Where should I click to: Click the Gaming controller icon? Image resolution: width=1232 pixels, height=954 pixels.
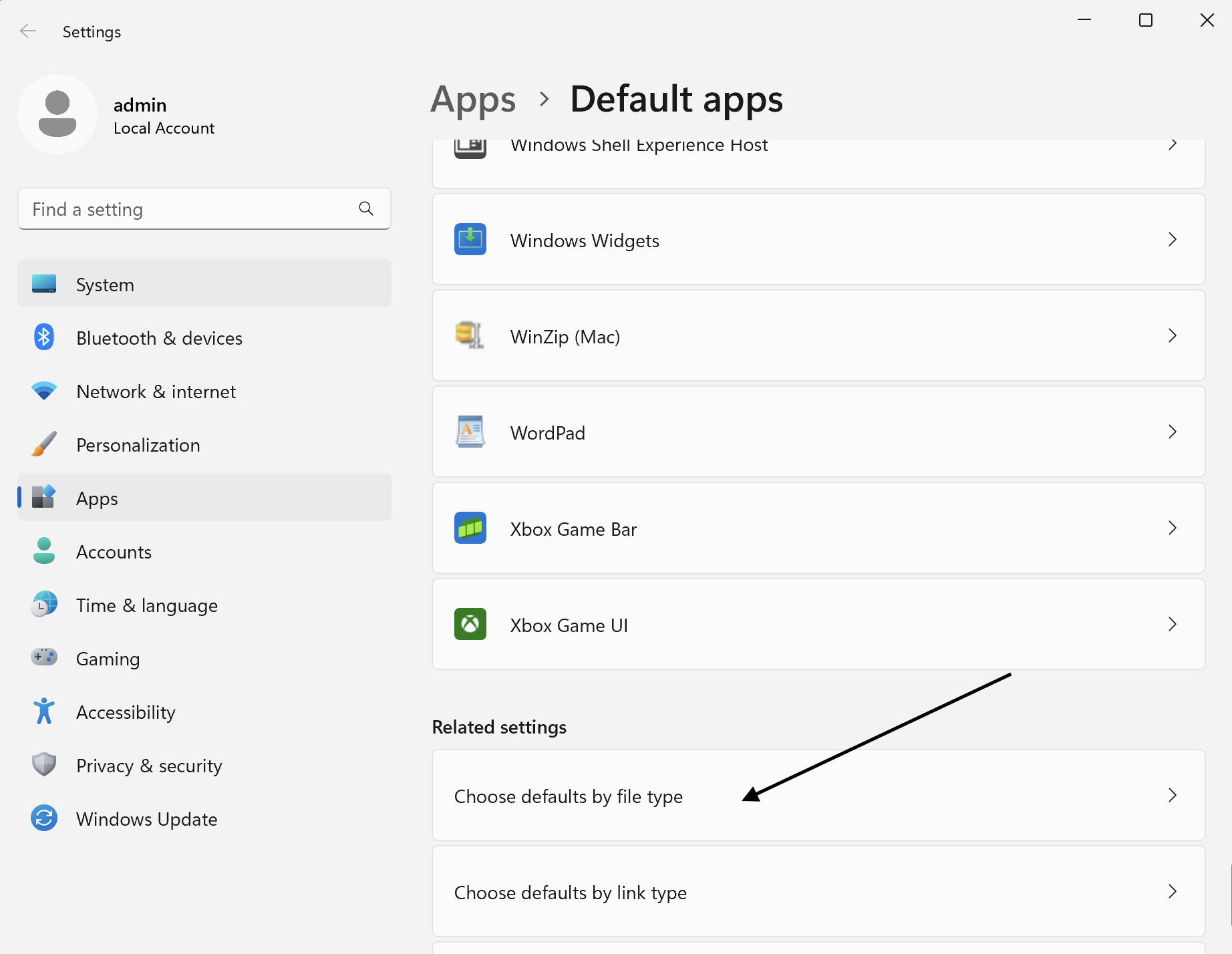[x=44, y=657]
